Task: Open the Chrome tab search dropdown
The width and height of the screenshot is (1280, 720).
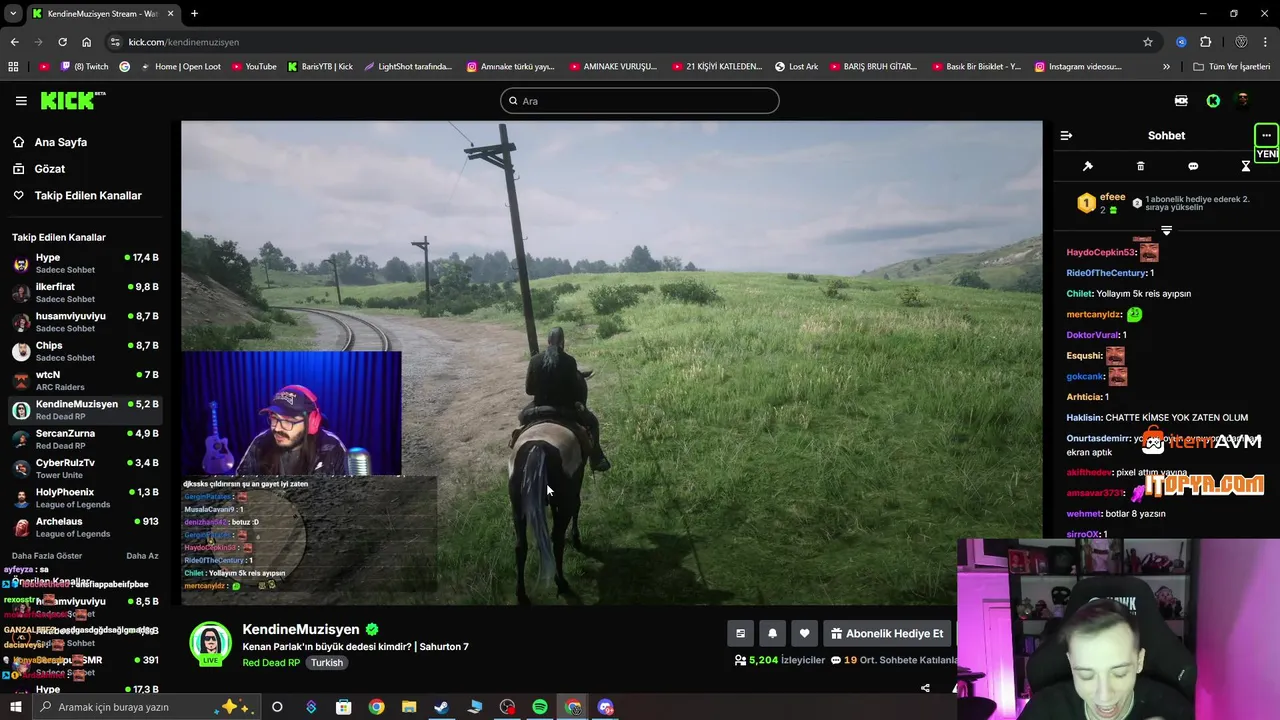Action: pos(13,14)
